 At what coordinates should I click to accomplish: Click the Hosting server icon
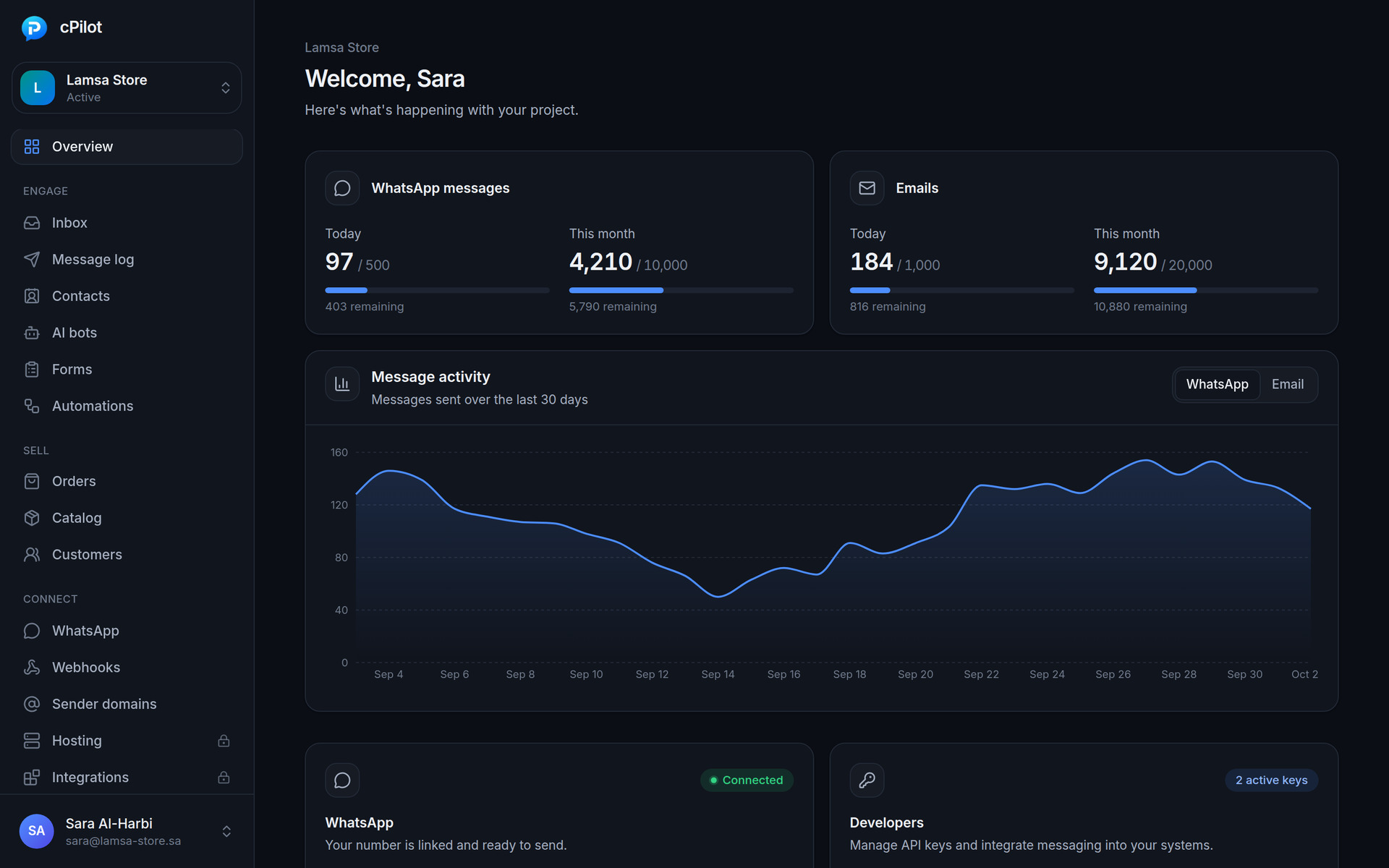32,741
